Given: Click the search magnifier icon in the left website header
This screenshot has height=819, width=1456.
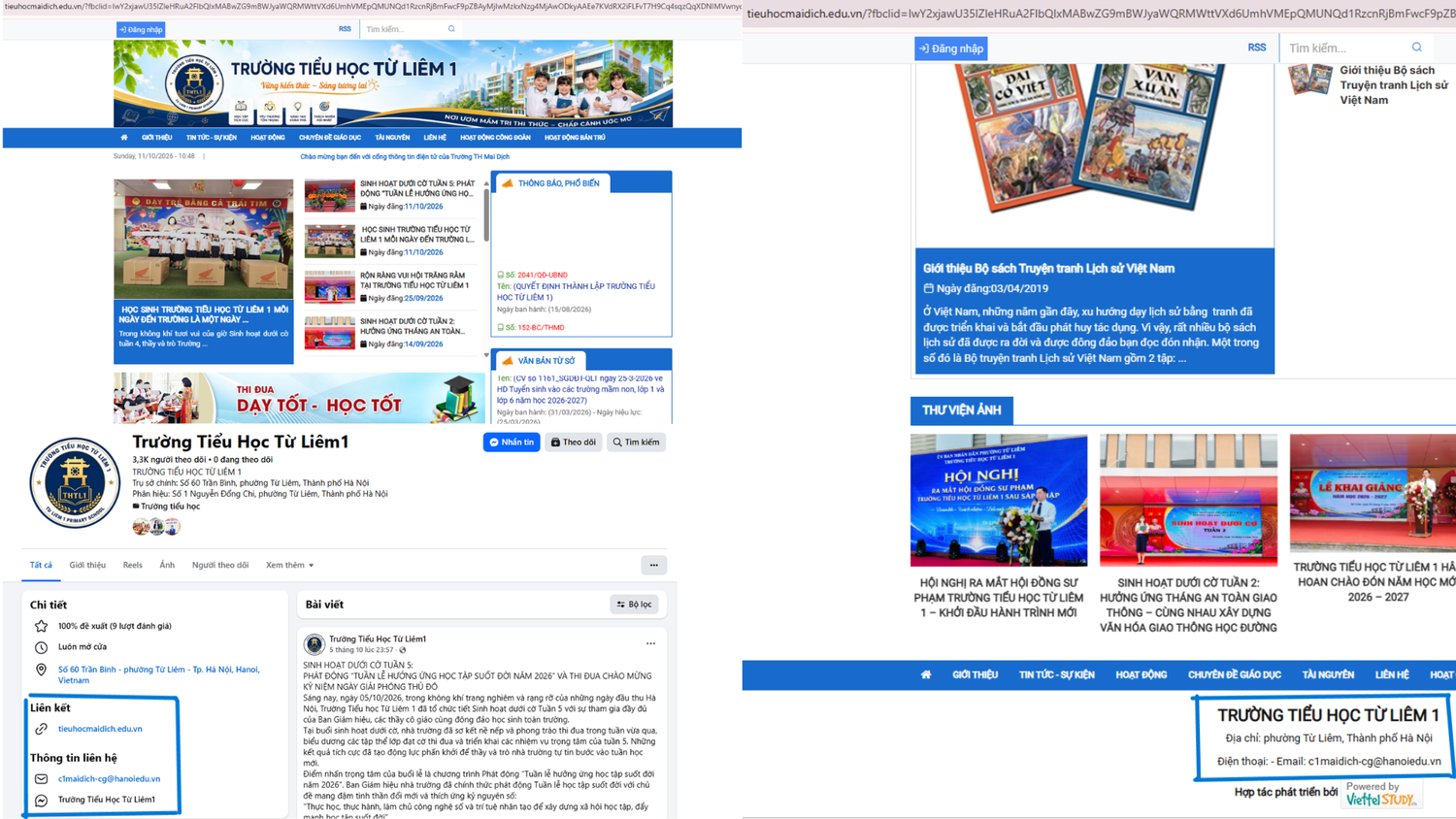Looking at the screenshot, I should [x=451, y=29].
